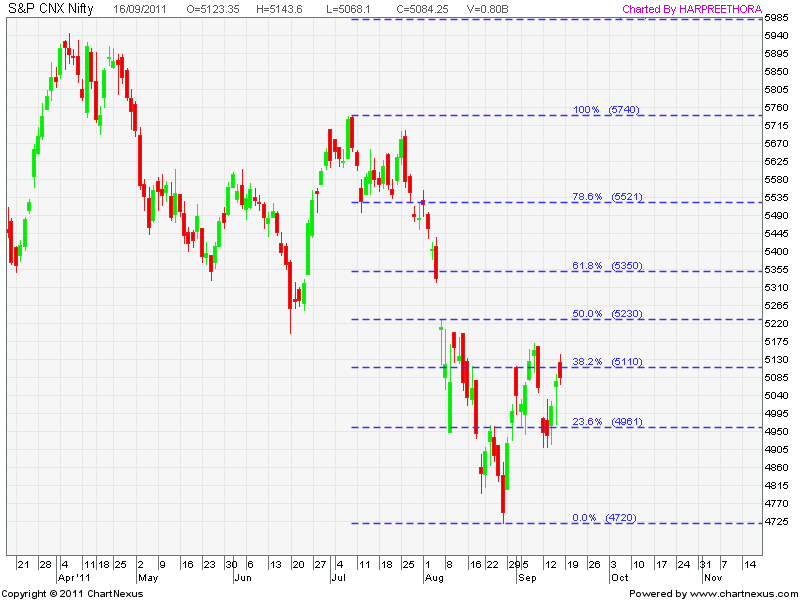Click the 5220 price axis label

pos(776,323)
